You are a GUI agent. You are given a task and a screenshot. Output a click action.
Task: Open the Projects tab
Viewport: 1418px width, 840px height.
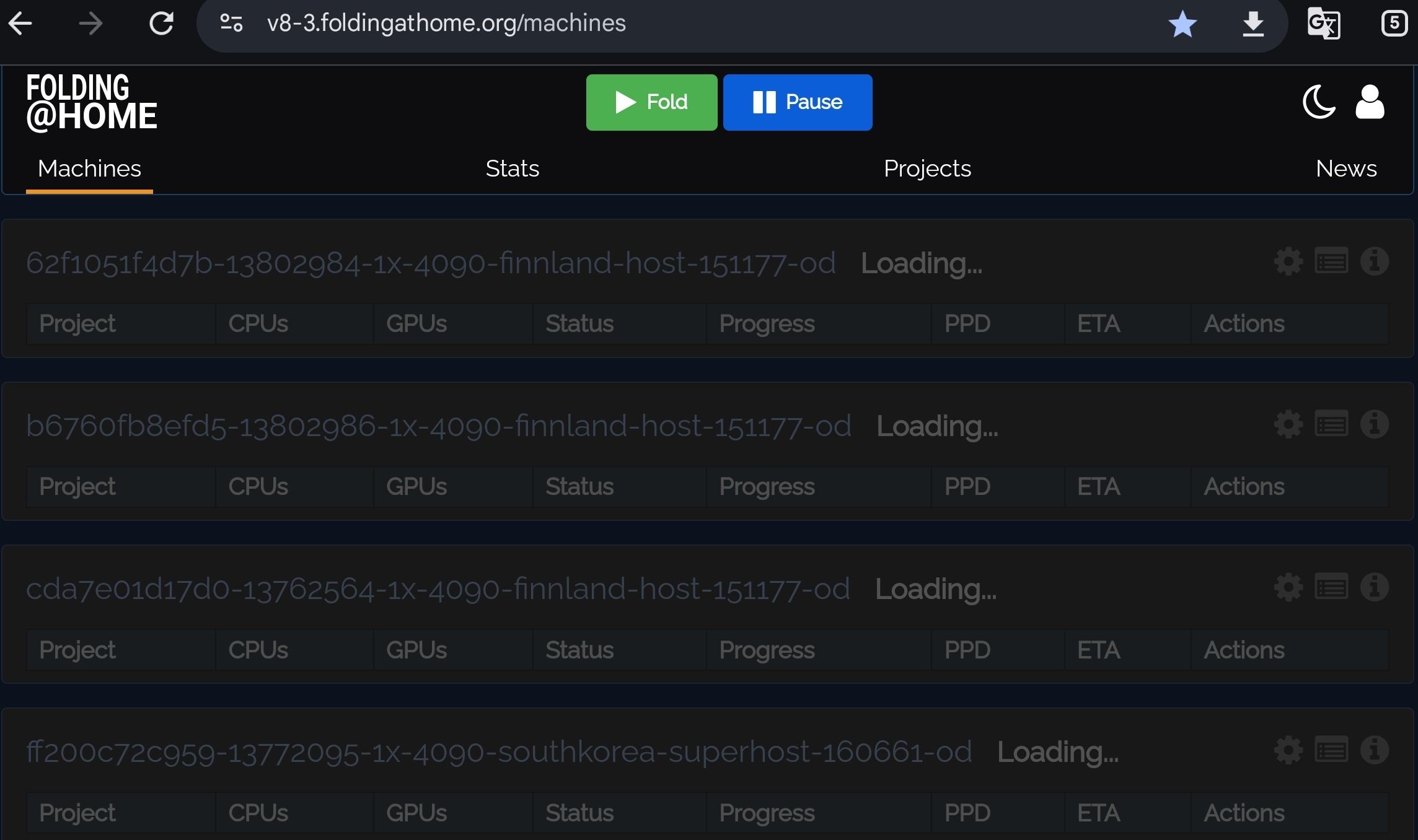(927, 168)
